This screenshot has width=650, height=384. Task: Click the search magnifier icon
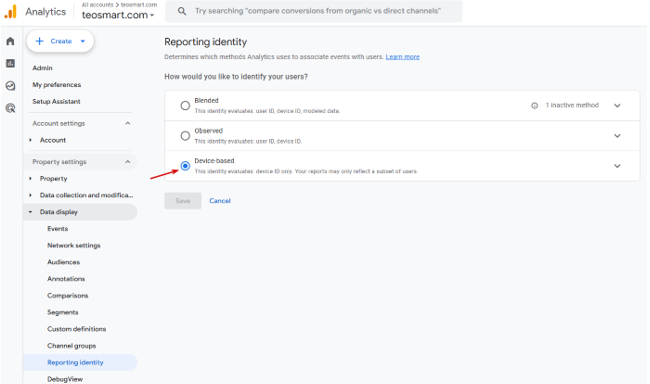(182, 11)
